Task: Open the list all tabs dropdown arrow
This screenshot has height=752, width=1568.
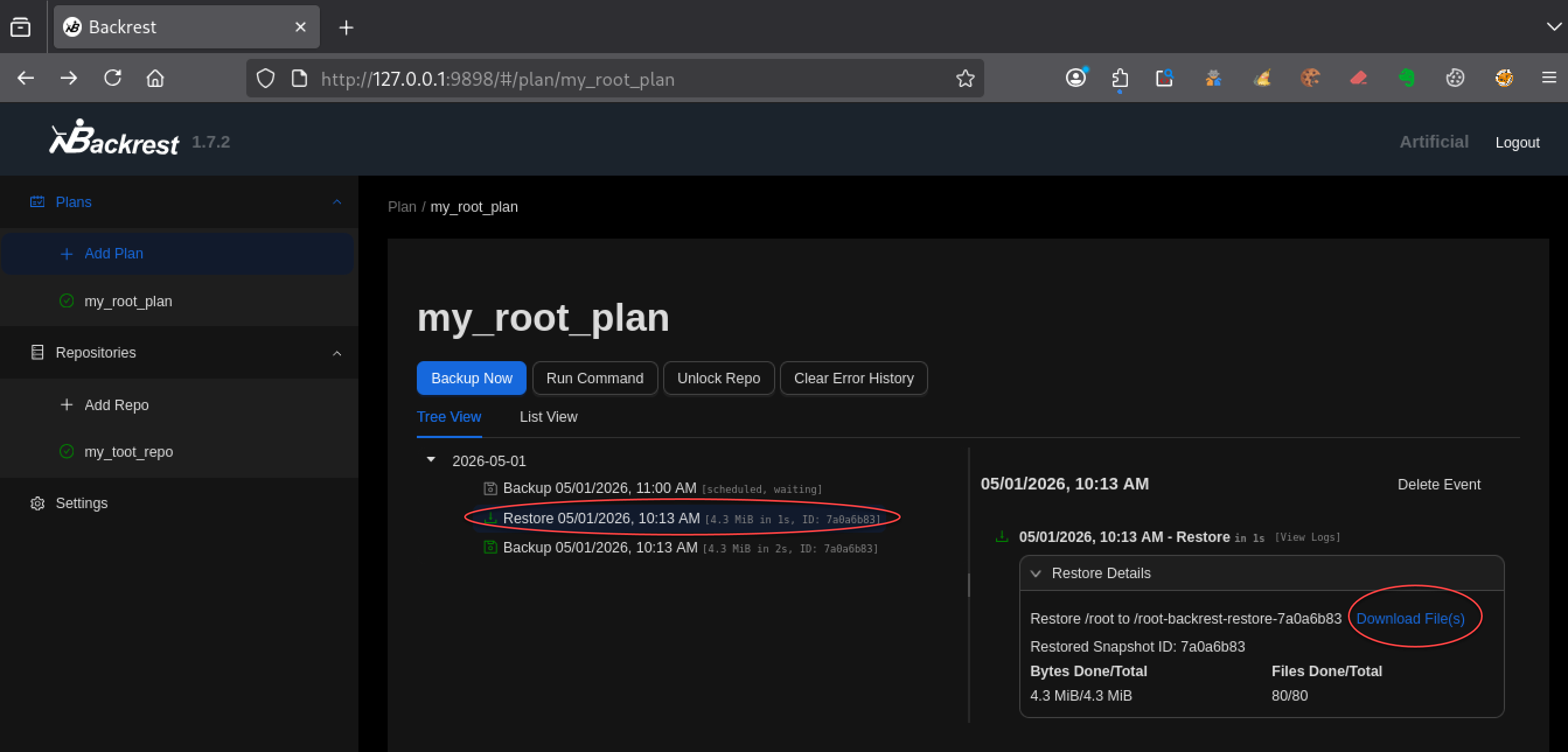Action: point(1554,27)
